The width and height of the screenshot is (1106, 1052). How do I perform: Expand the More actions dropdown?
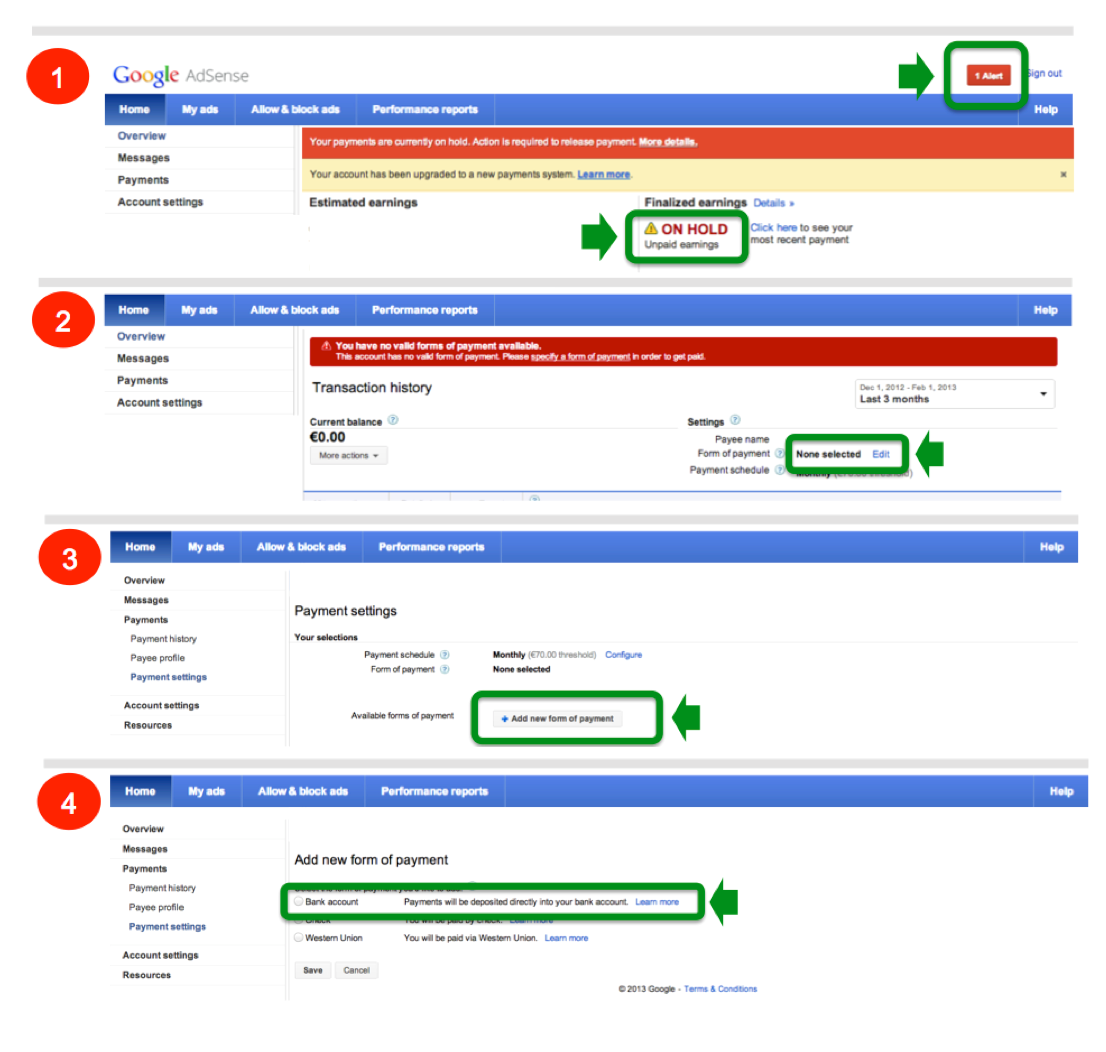pyautogui.click(x=348, y=456)
